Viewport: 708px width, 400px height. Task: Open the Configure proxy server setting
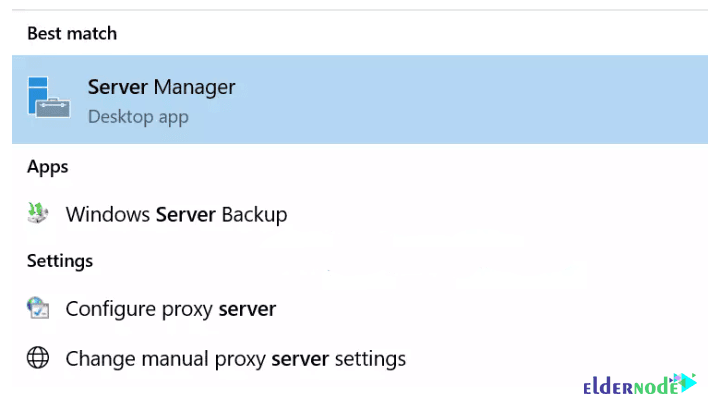coord(170,309)
